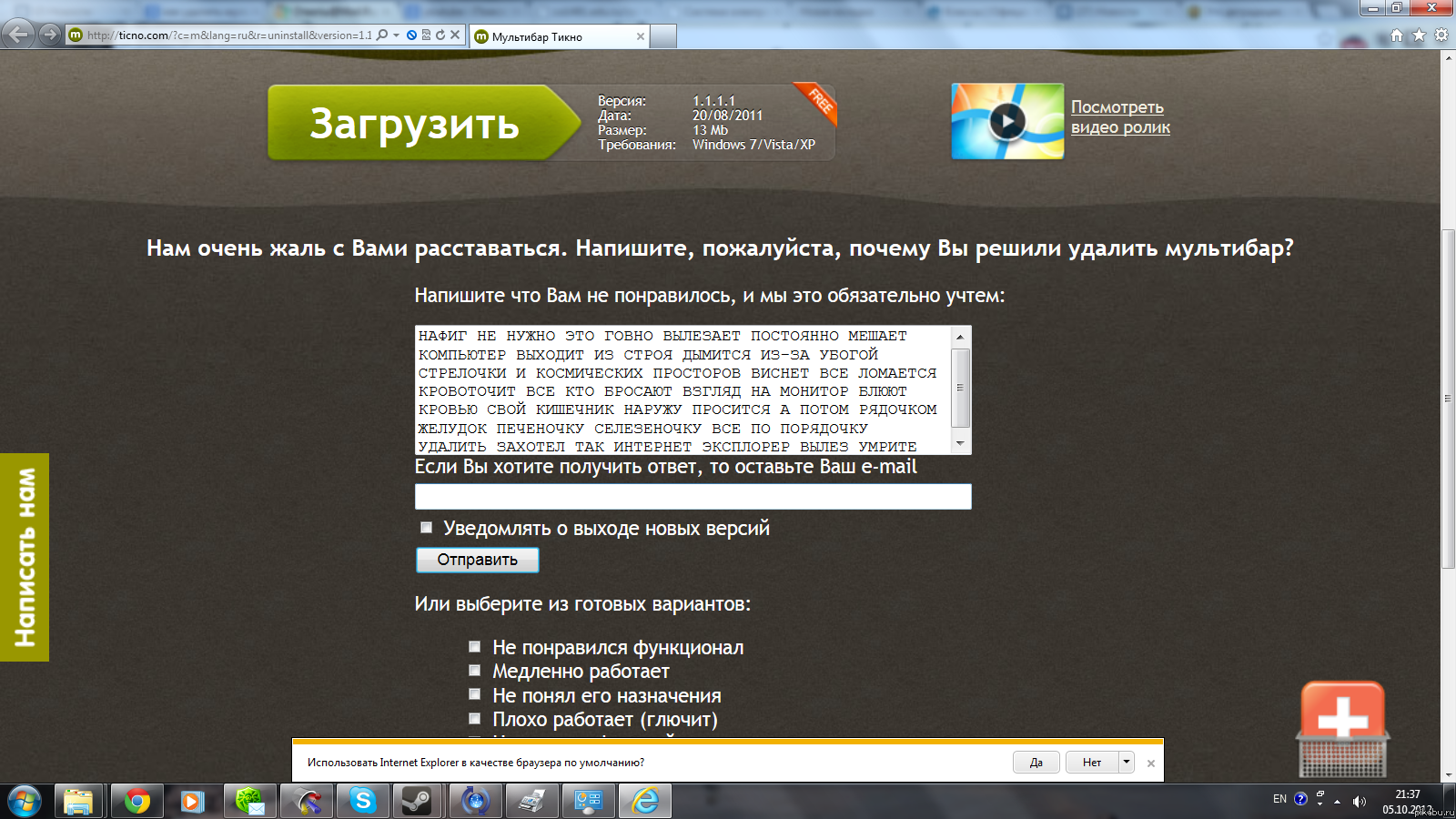Open Steam from the taskbar
Screen dimensions: 1456x819
[419, 801]
